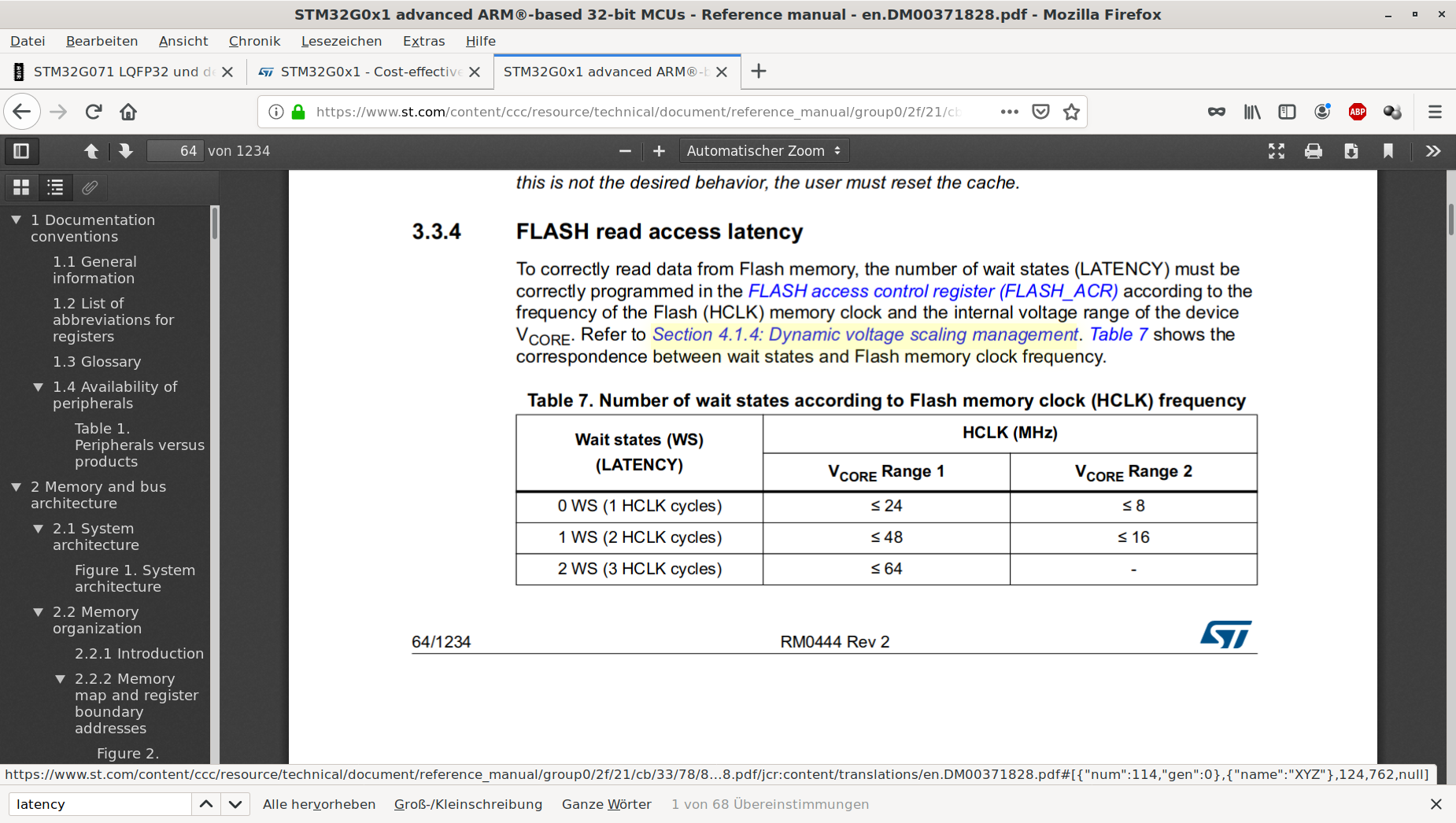The width and height of the screenshot is (1456, 823).
Task: Bookmark this page with star icon
Action: click(1071, 112)
